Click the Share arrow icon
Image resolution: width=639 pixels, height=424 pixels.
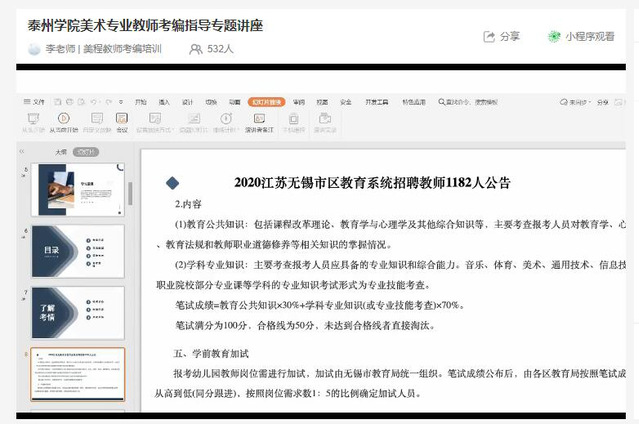coord(489,36)
